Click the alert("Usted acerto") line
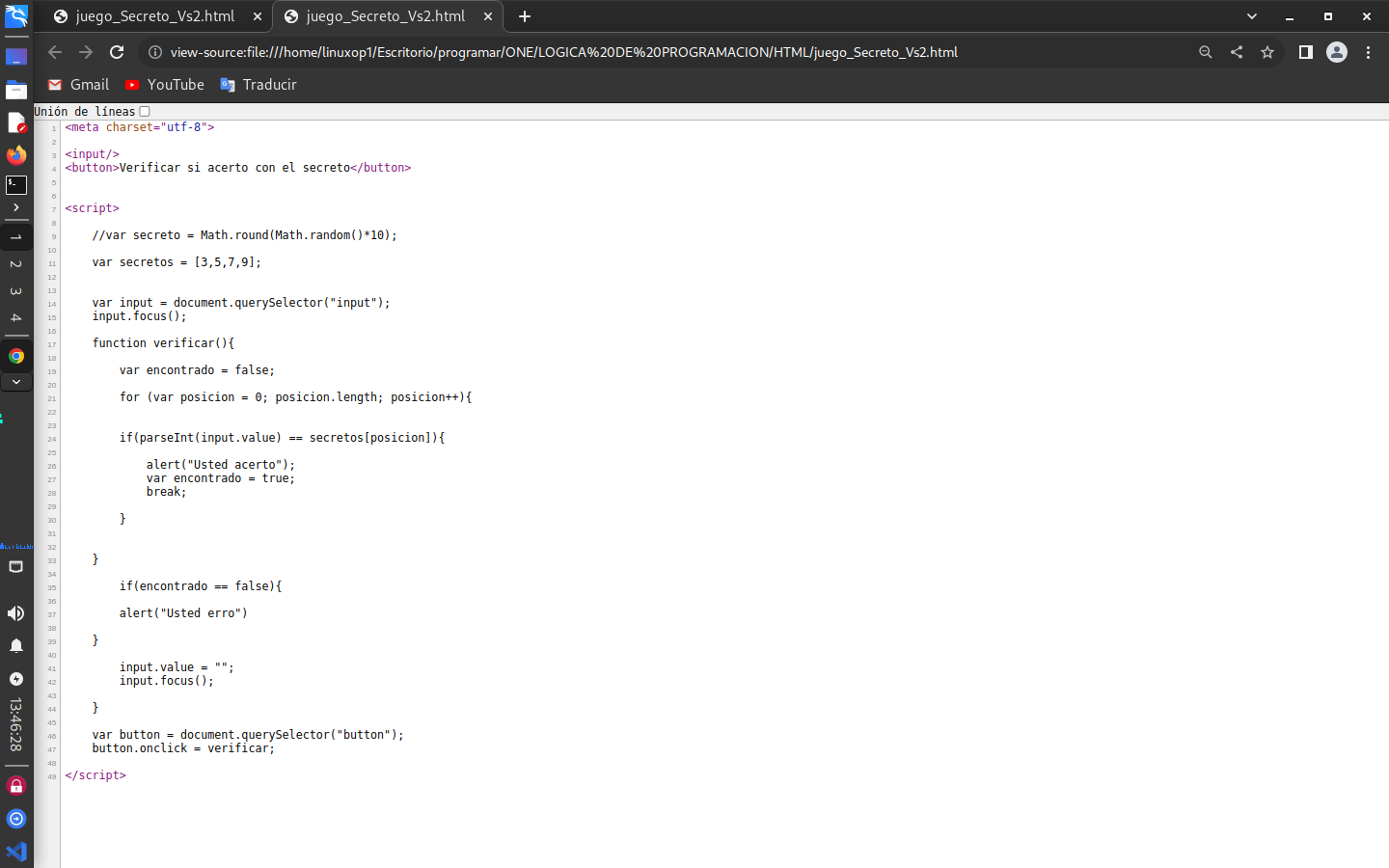The height and width of the screenshot is (868, 1389). pyautogui.click(x=221, y=465)
